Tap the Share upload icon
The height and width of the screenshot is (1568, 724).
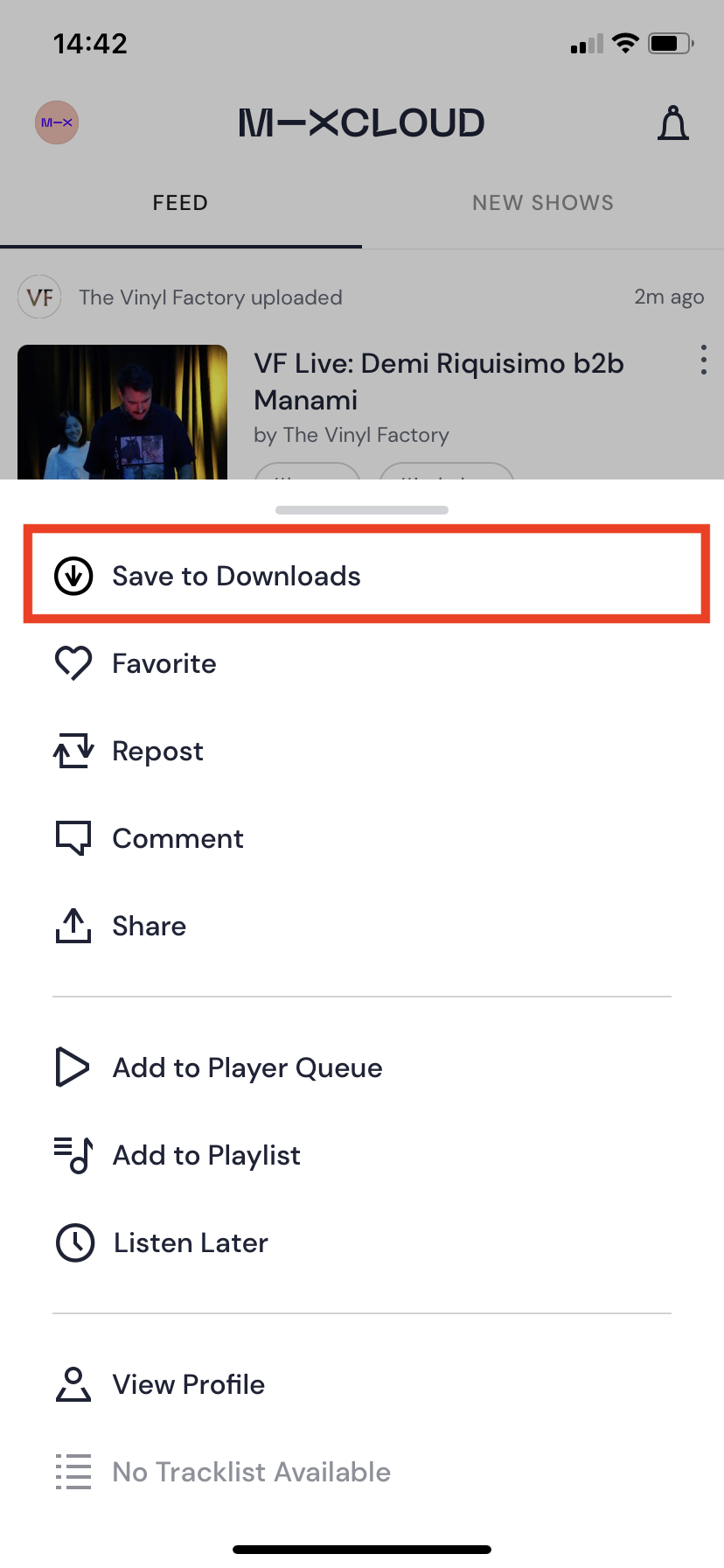(x=73, y=925)
